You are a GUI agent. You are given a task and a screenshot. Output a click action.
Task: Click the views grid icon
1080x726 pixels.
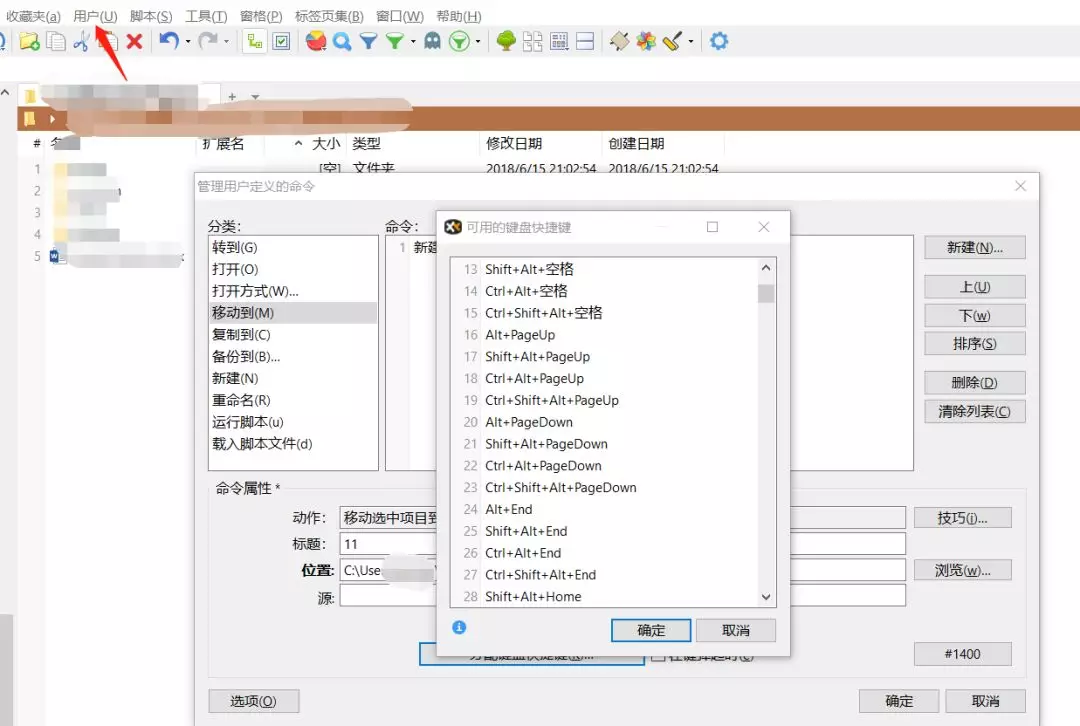point(559,41)
